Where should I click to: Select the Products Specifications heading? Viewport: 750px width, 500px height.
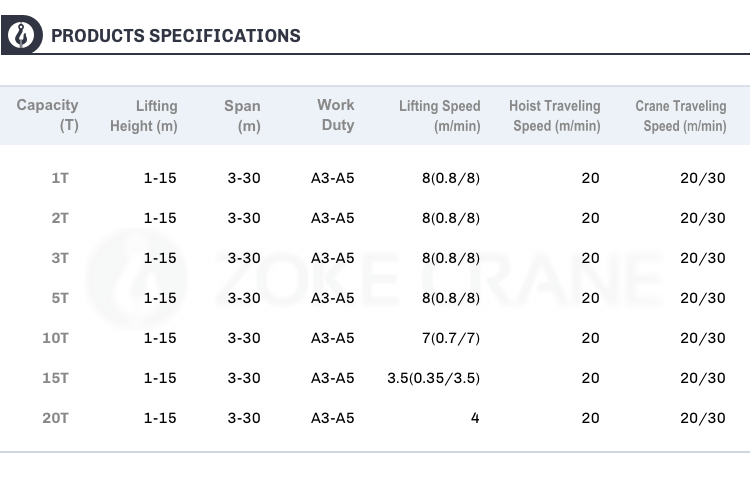176,36
